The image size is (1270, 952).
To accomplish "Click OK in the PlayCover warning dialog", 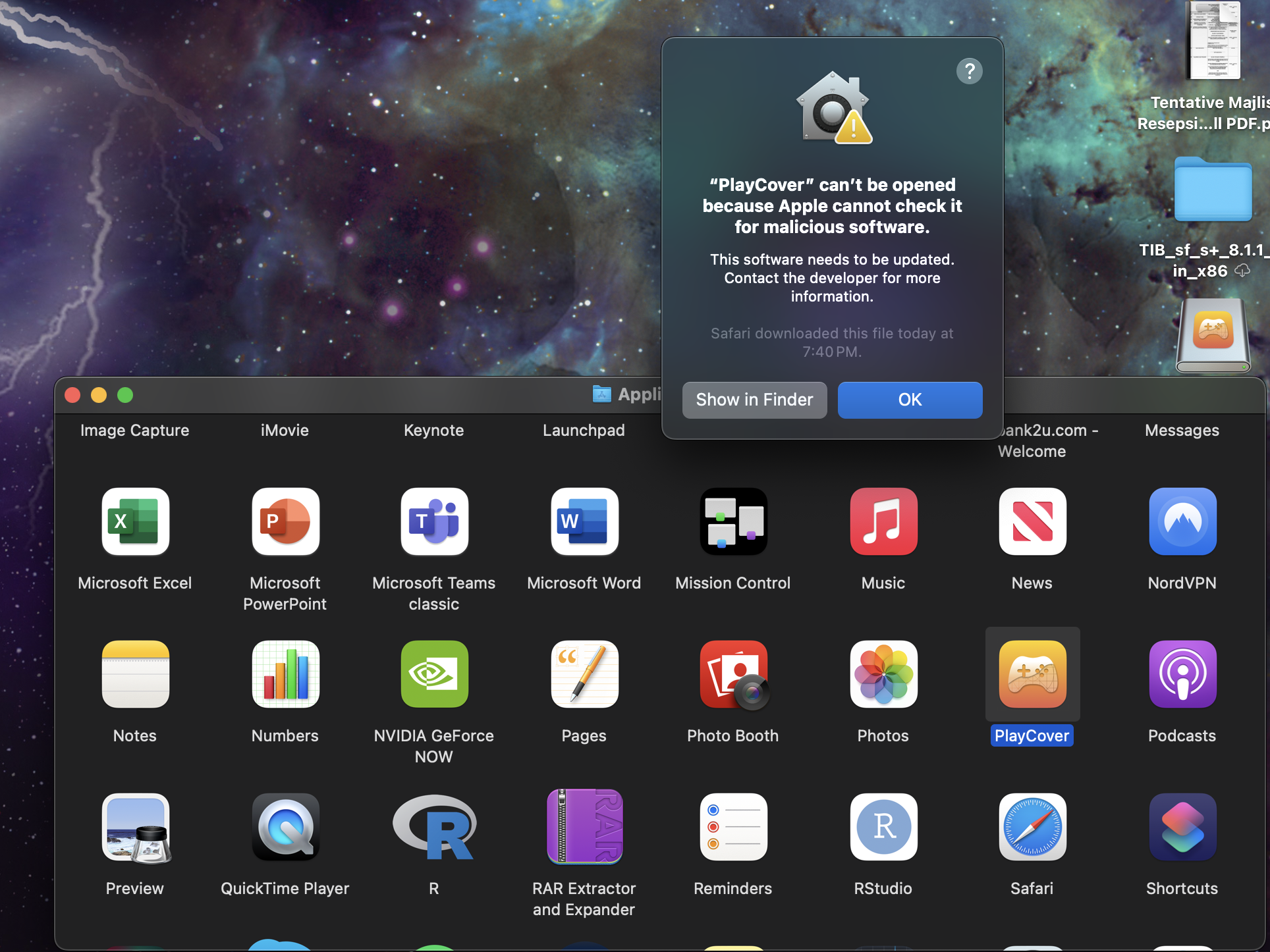I will coord(910,400).
